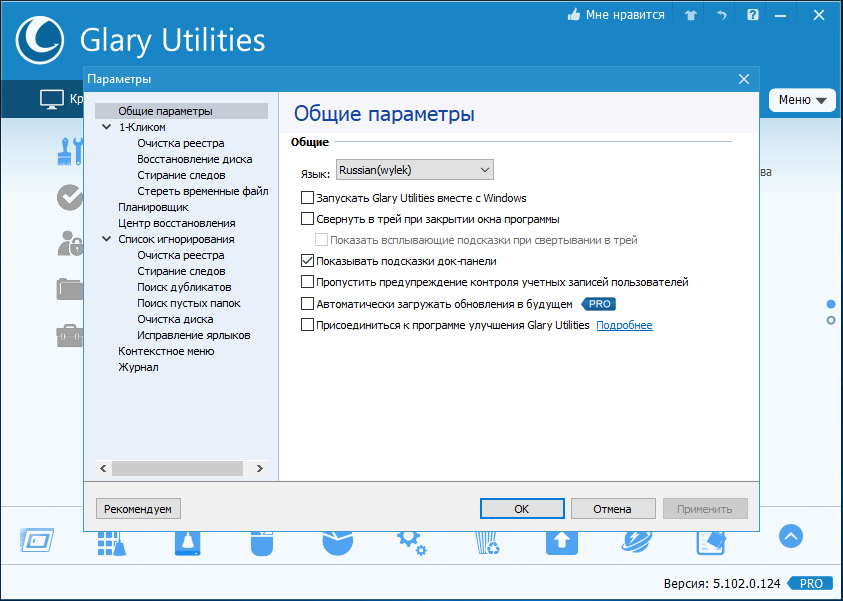Click the gray checkmark circle icon in main window

[70, 197]
